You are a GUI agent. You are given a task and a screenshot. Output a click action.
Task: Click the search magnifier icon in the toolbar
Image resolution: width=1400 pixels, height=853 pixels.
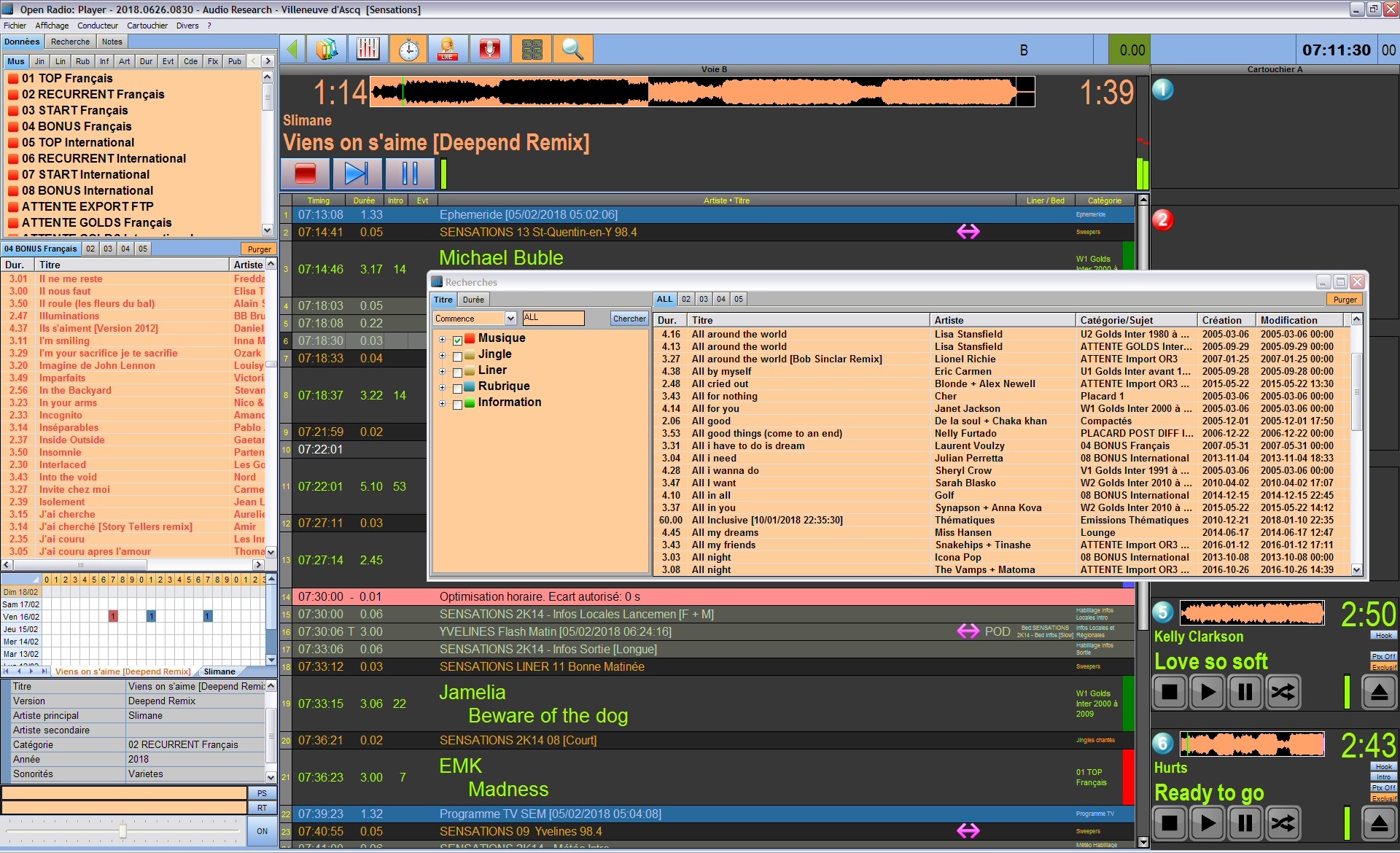(573, 49)
